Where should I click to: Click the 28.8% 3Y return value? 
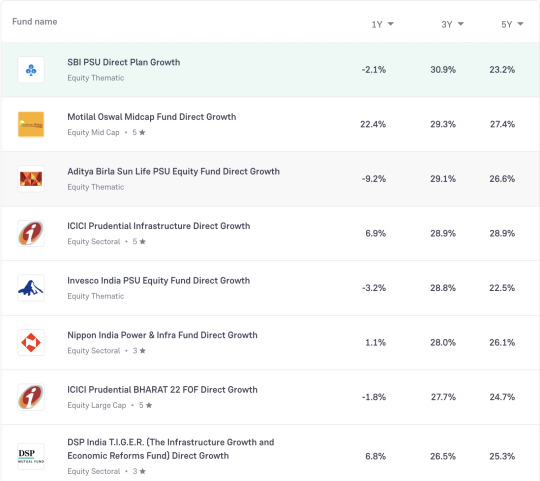pyautogui.click(x=443, y=288)
